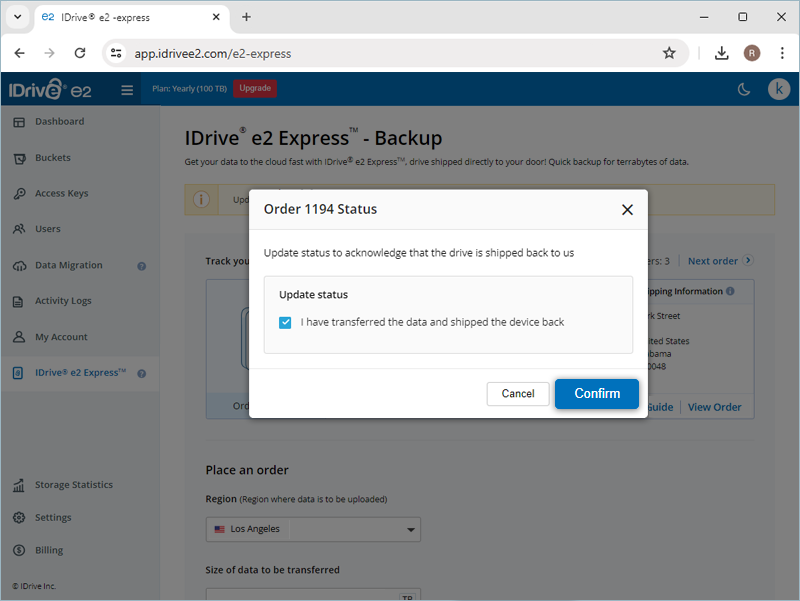Screen dimensions: 800x601
Task: Open the tab search dropdown
Action: (x=18, y=17)
